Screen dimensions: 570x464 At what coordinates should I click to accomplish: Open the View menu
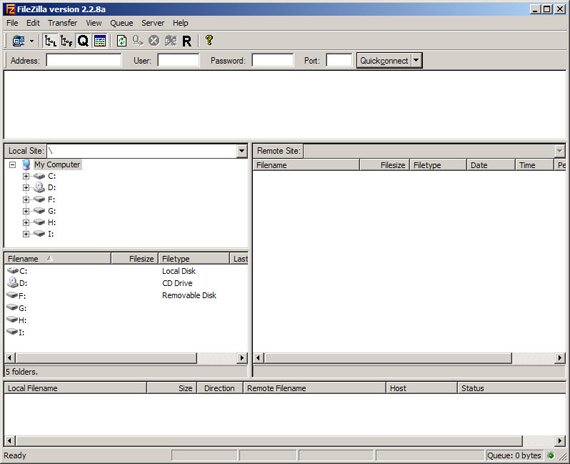(94, 23)
